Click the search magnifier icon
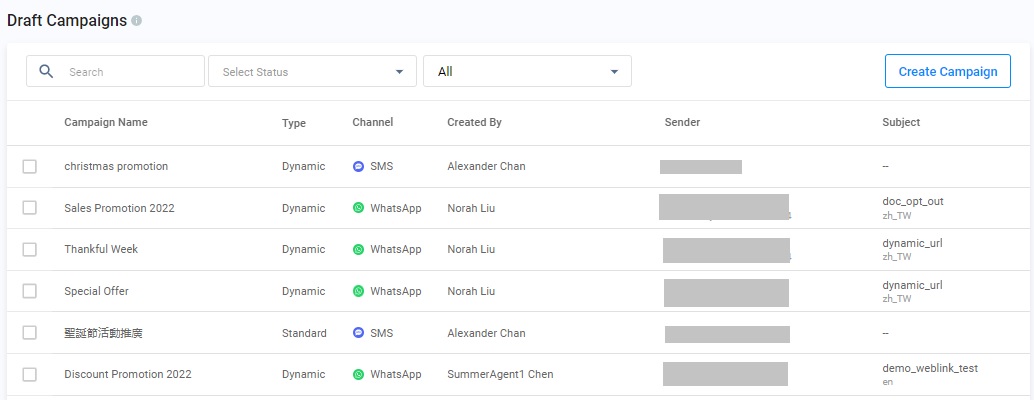This screenshot has height=400, width=1034. pos(45,71)
